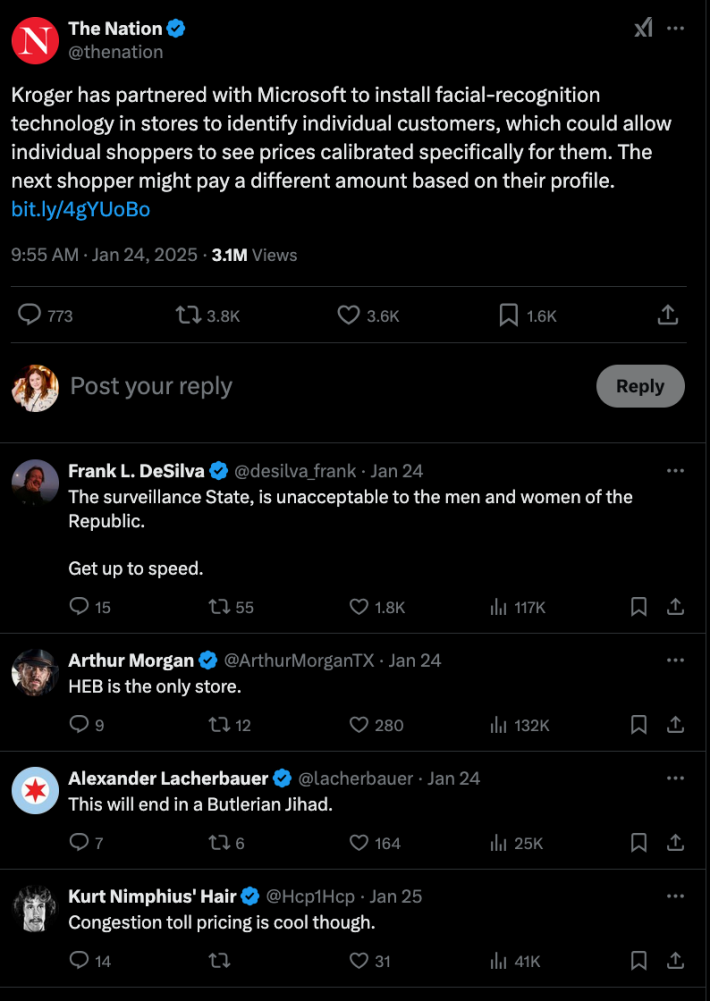Viewport: 710px width, 1001px height.
Task: Reply to The Nation's main post
Action: [30, 315]
